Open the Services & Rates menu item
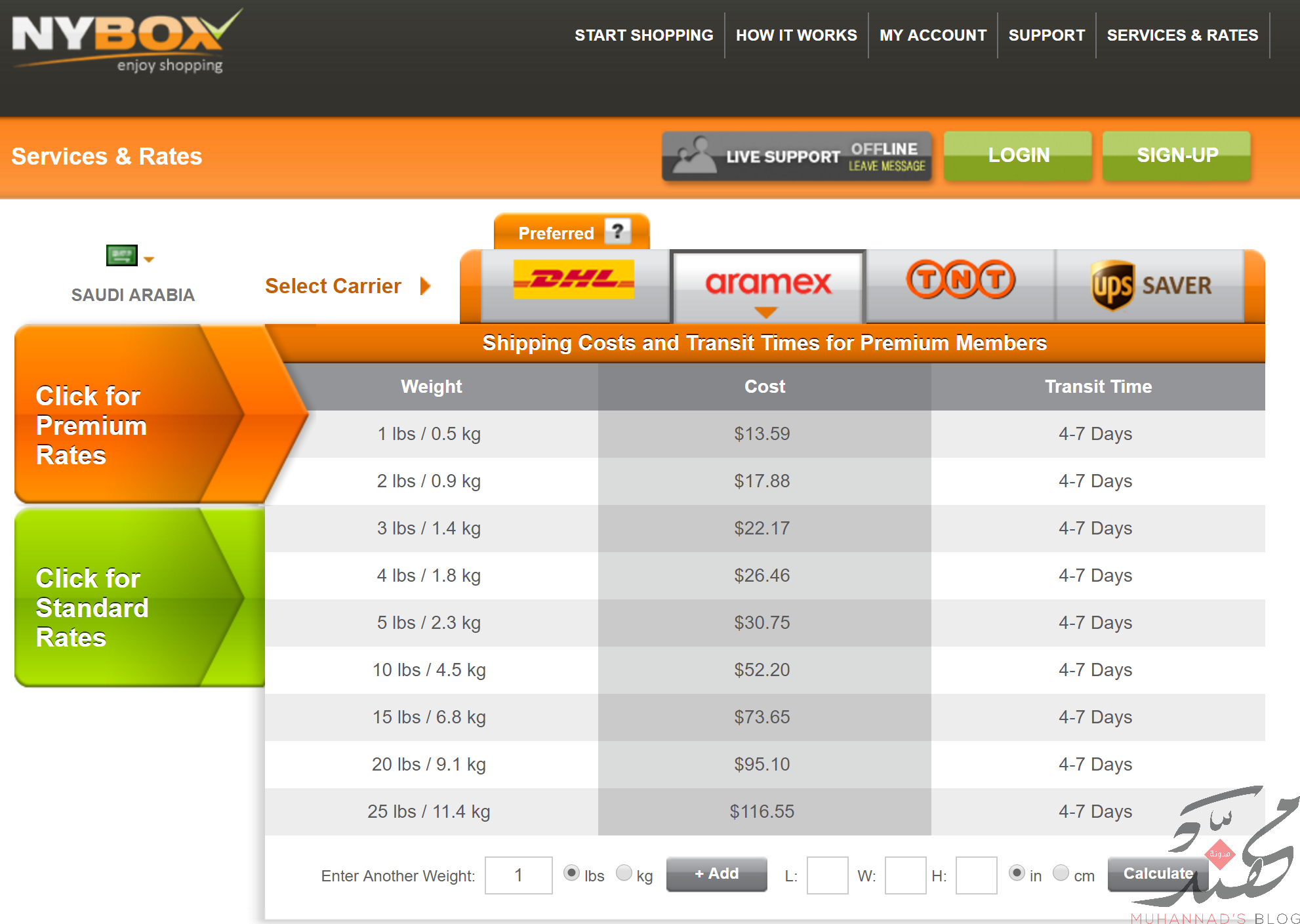The width and height of the screenshot is (1300, 924). 1183,35
